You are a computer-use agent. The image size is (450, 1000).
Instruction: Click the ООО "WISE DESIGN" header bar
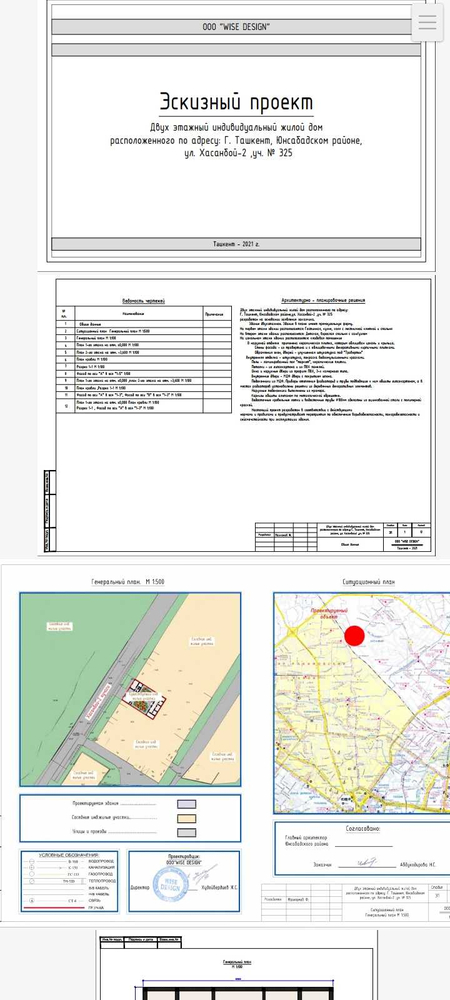click(236, 27)
